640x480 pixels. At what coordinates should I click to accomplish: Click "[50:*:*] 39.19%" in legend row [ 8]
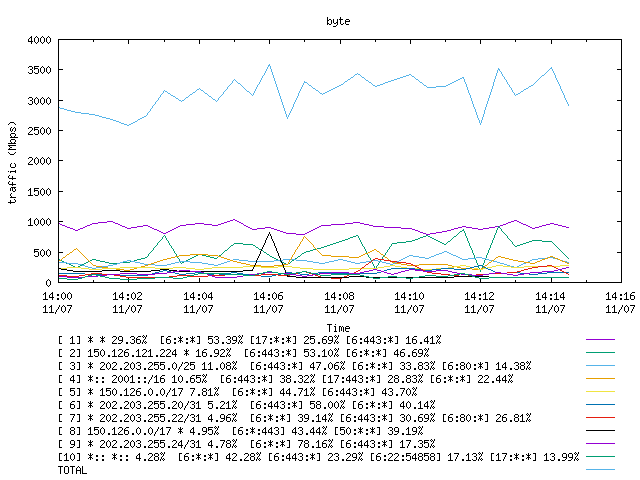378,431
